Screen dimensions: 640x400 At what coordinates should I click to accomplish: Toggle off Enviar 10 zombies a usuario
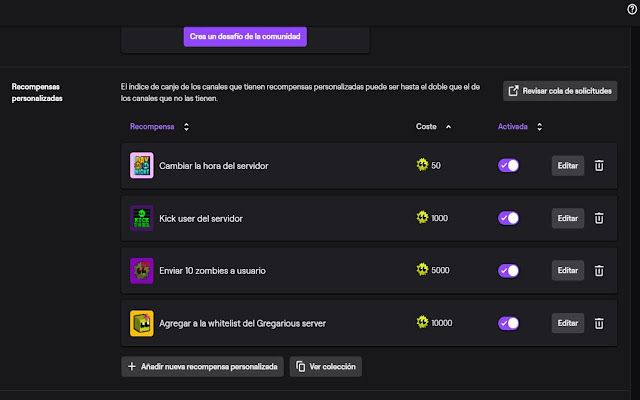pyautogui.click(x=508, y=270)
